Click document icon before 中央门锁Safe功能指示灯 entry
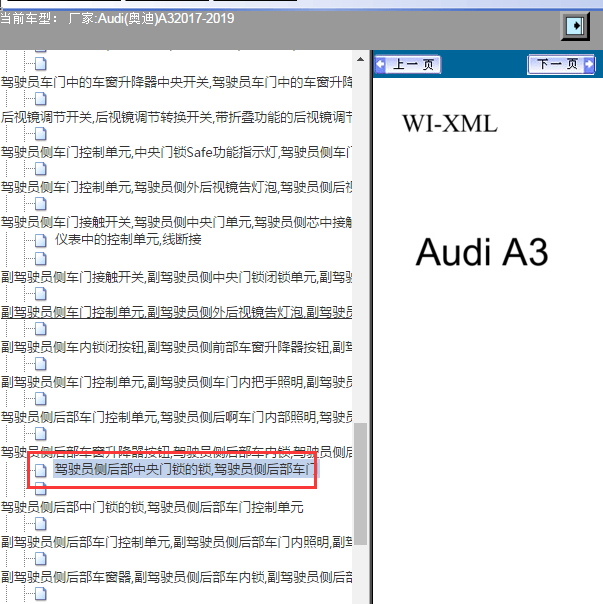603x604 pixels. point(40,134)
